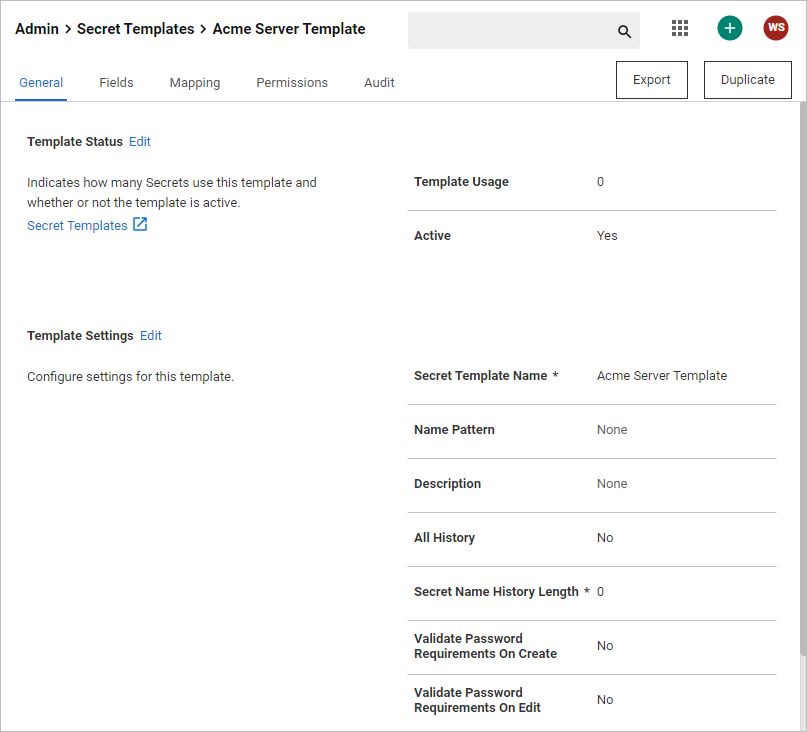Click the Duplicate button
This screenshot has height=732, width=807.
(x=748, y=80)
